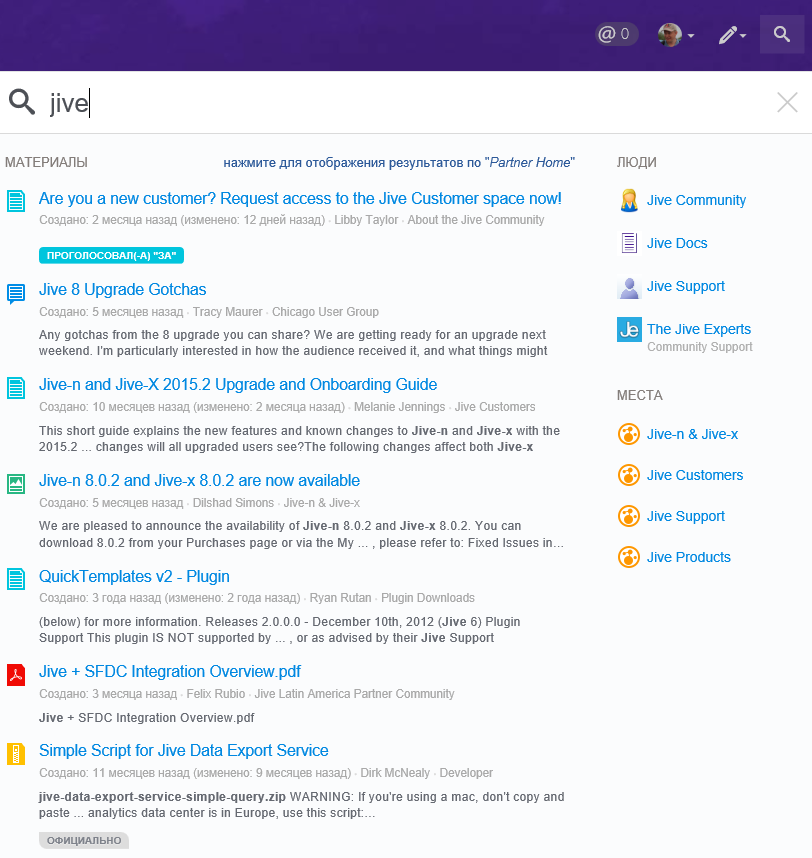Click document icon of 2015.2 Upgrade Guide

tap(16, 388)
